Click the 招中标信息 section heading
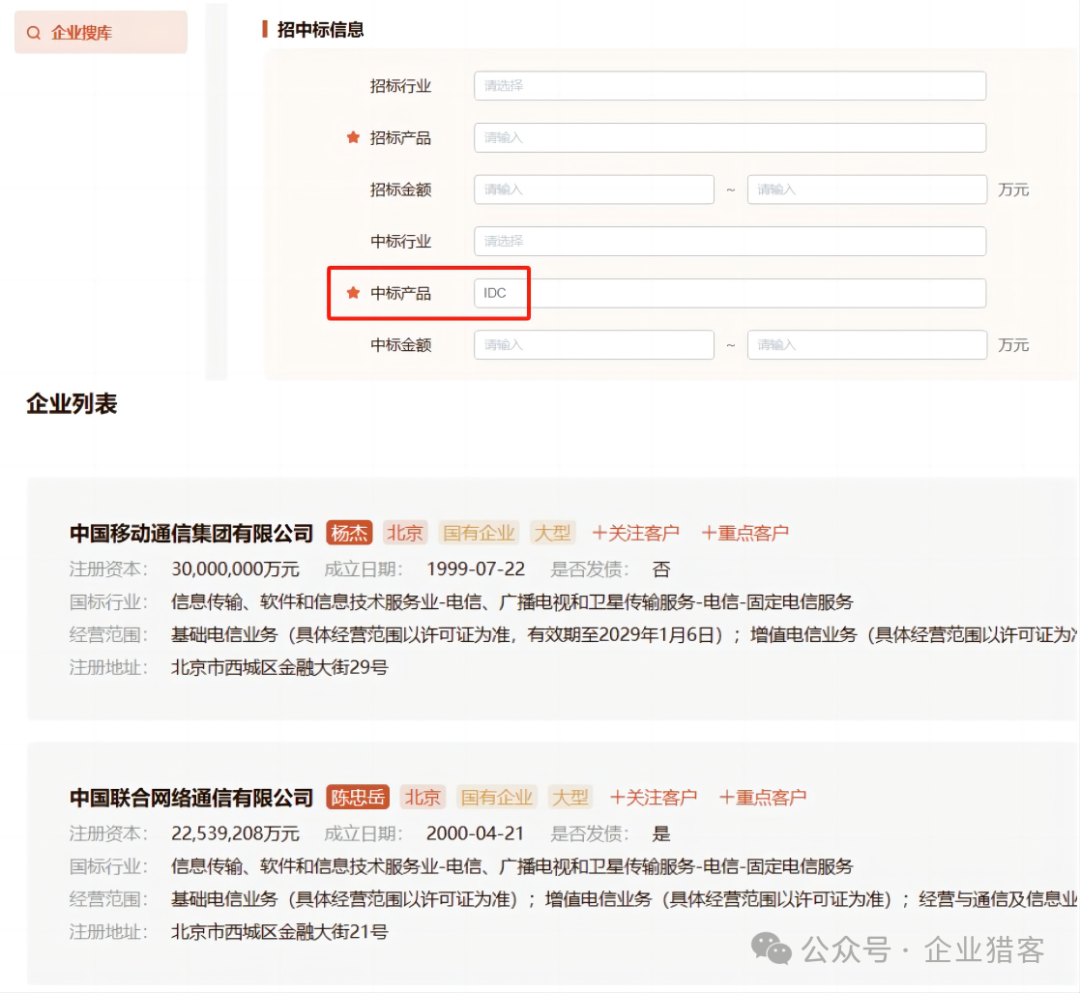The width and height of the screenshot is (1080, 993). [320, 30]
